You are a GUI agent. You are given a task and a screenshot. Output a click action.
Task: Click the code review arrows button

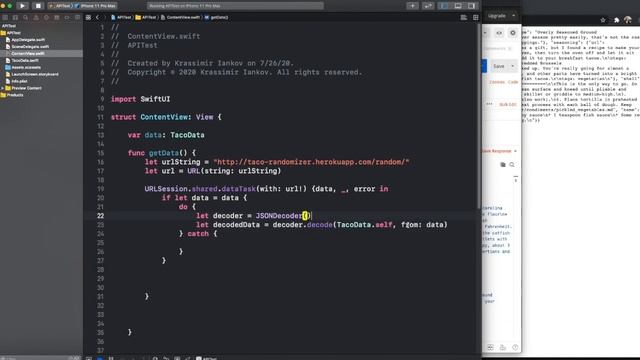coord(428,6)
